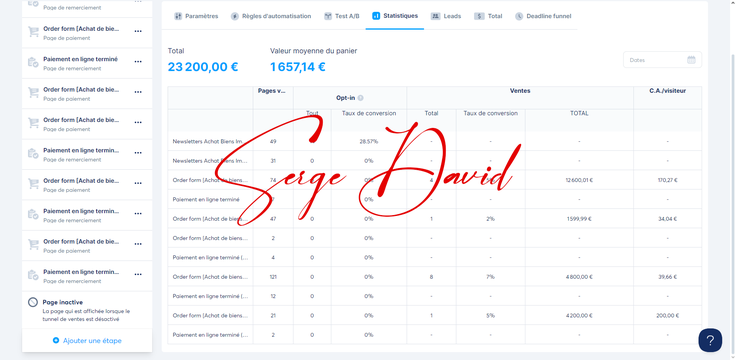Click the Deadline funnel clock icon
Viewport: 736px width, 360px height.
(x=519, y=16)
